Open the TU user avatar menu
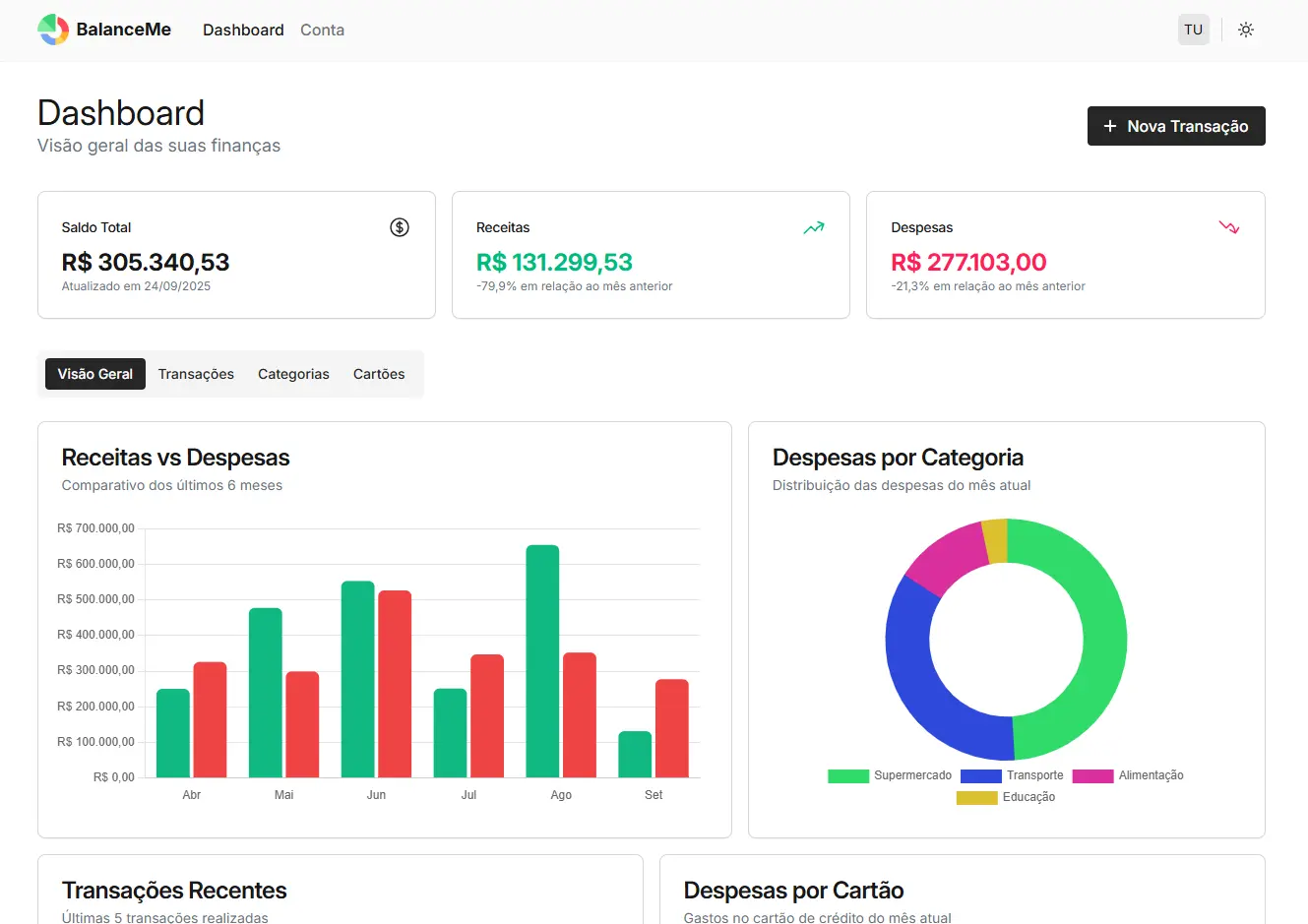Viewport: 1308px width, 924px height. tap(1194, 30)
